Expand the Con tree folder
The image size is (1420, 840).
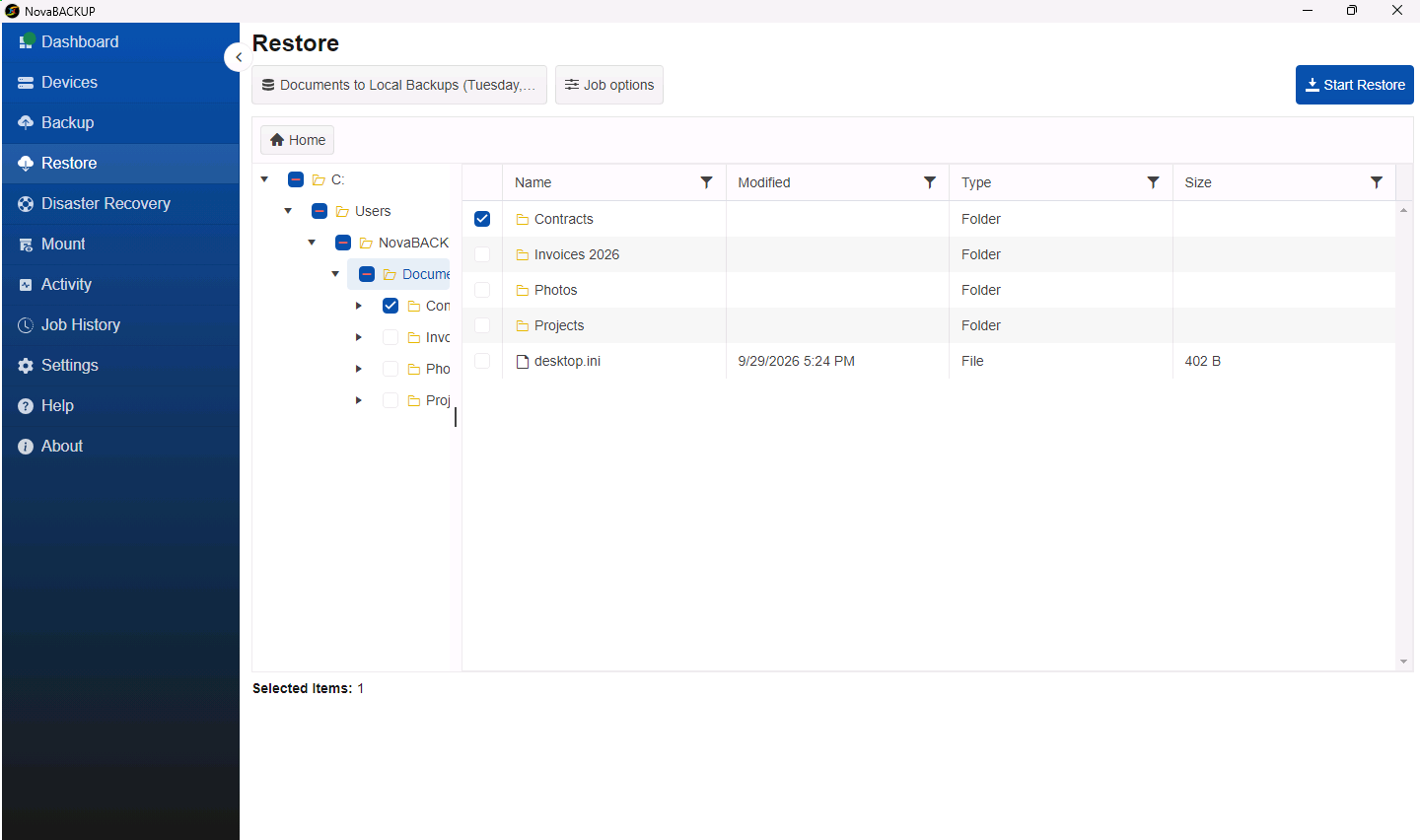pos(359,306)
